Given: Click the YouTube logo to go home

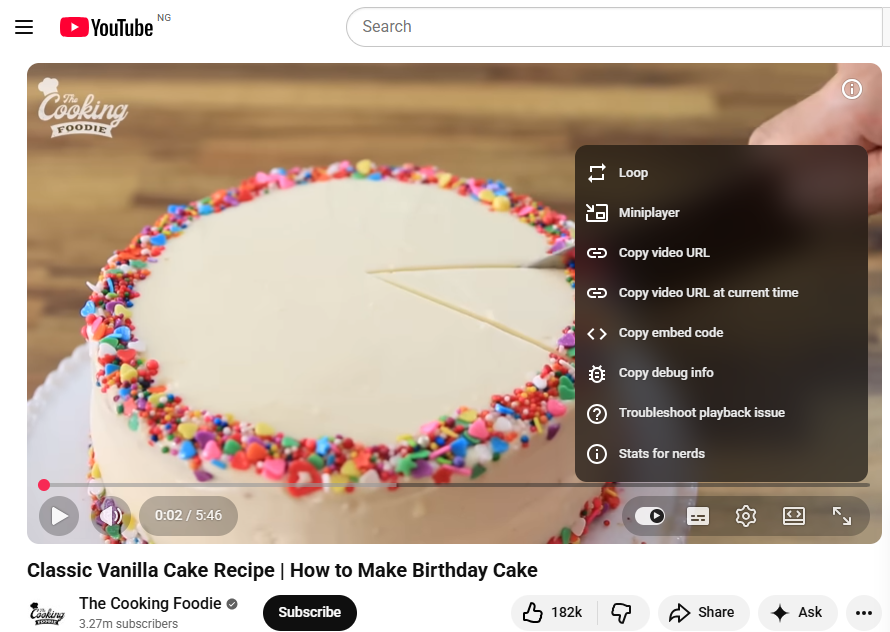Looking at the screenshot, I should (106, 27).
